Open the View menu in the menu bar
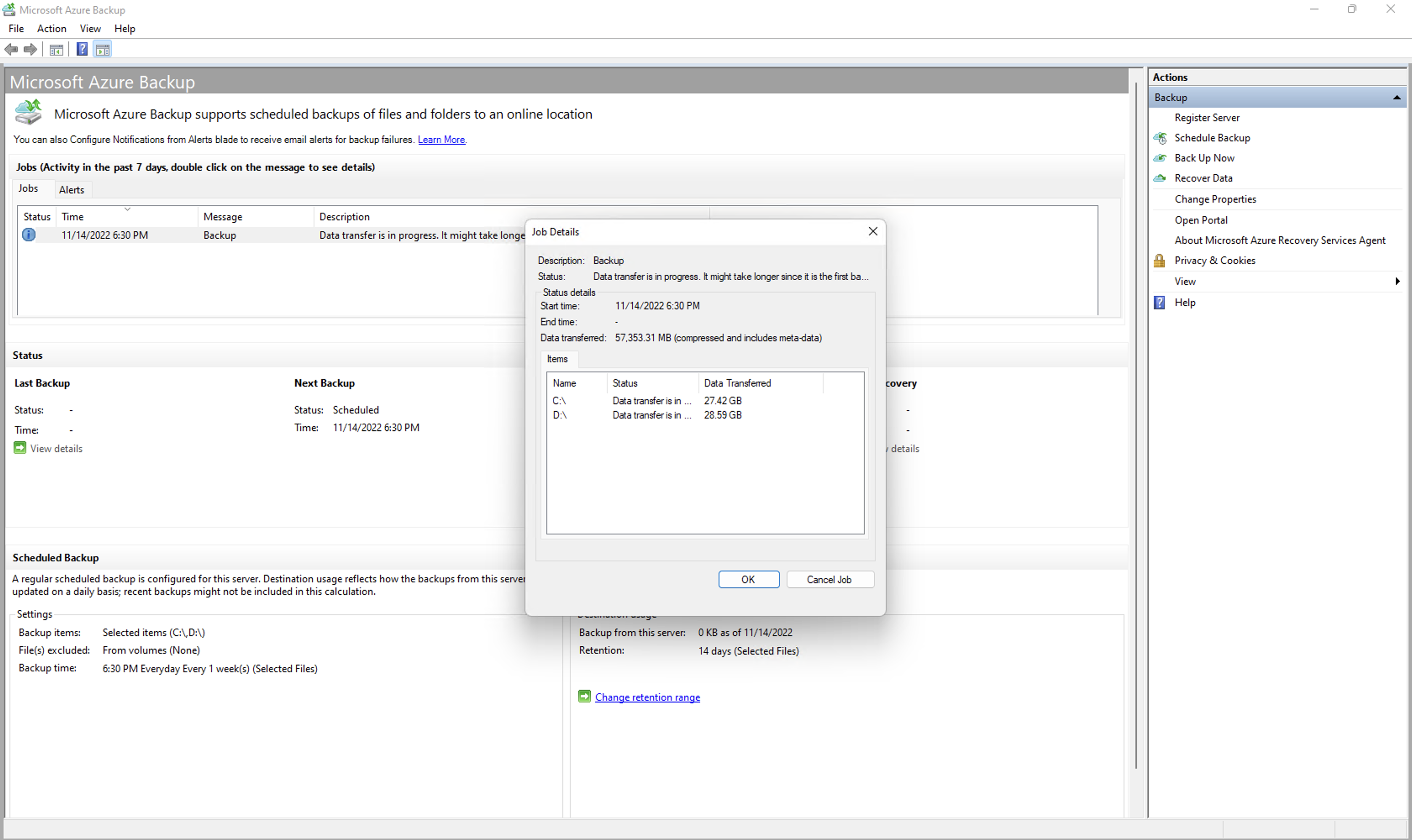 (x=90, y=29)
